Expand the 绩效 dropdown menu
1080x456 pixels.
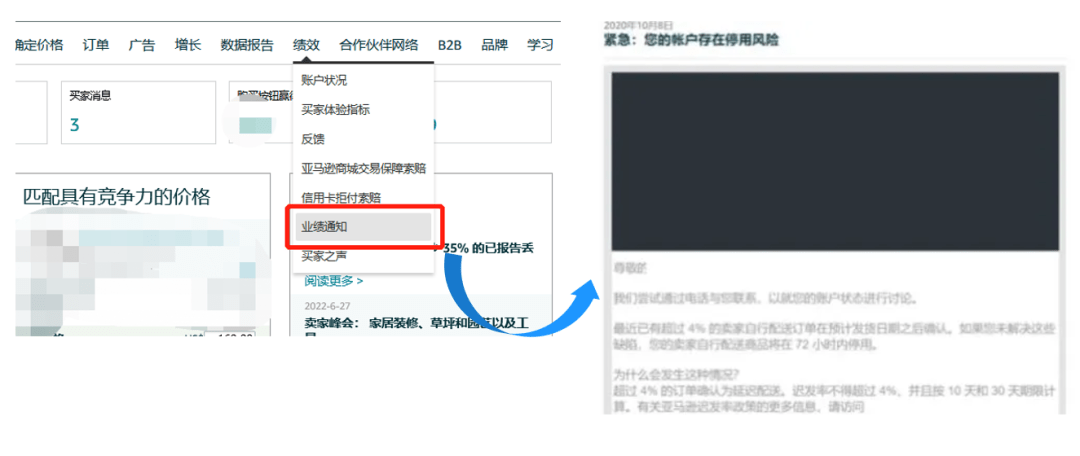[306, 45]
